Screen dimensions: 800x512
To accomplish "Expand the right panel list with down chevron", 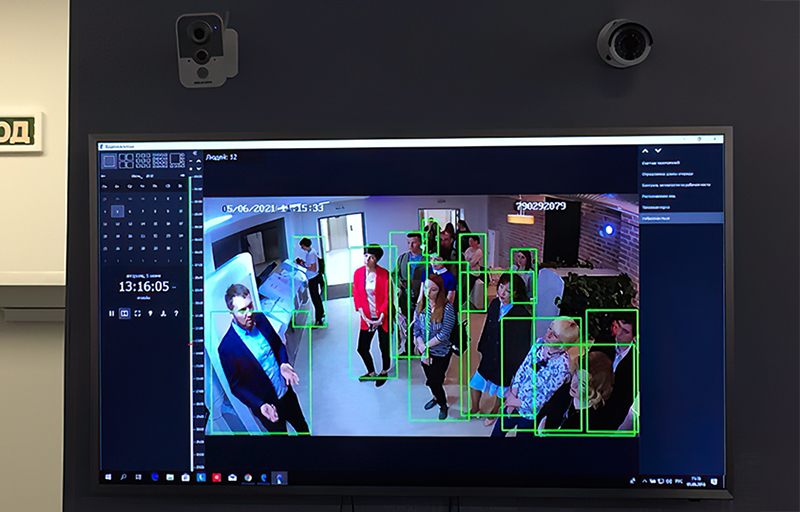I will pyautogui.click(x=658, y=151).
